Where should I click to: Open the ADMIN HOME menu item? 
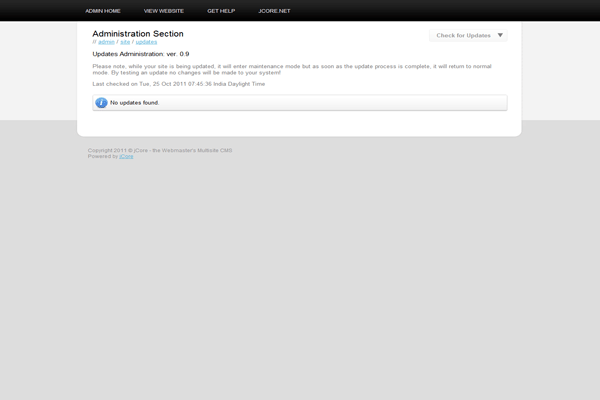[103, 10]
